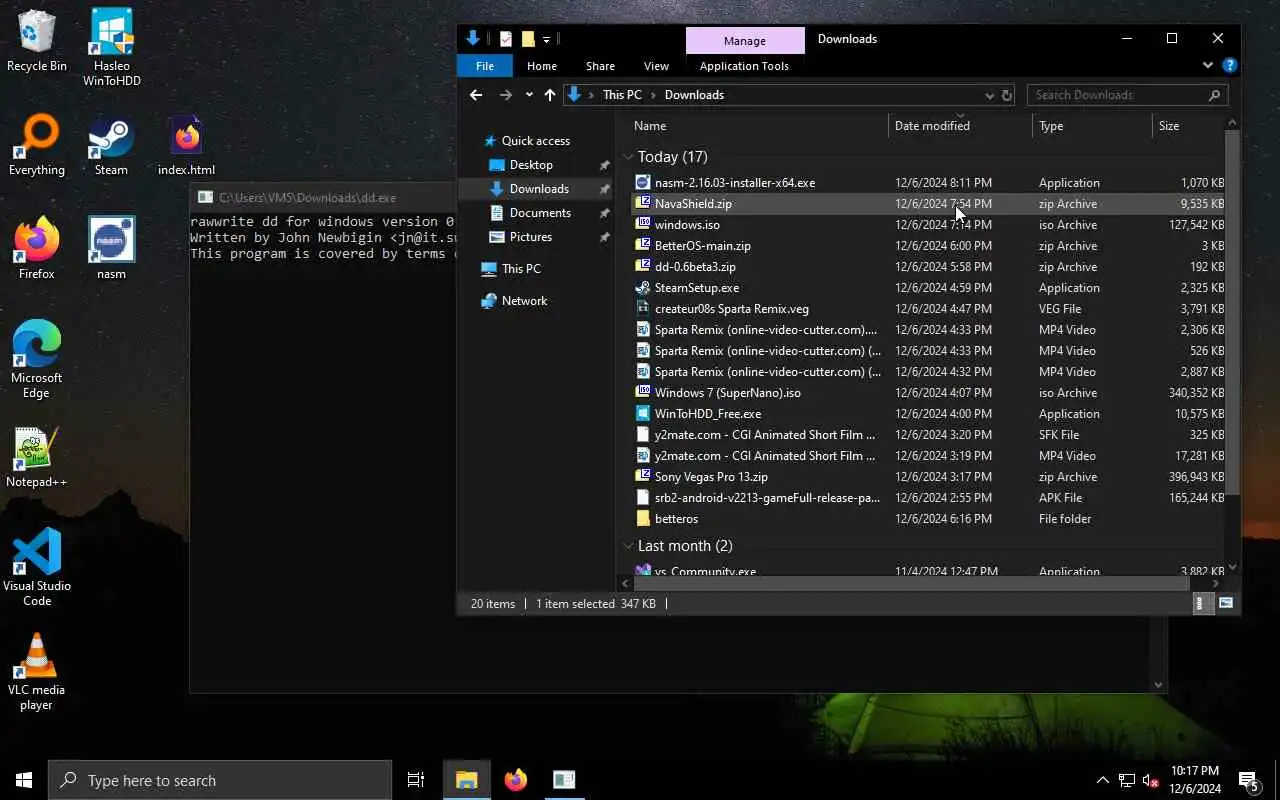Open the View ribbon tab
This screenshot has height=800, width=1280.
pyautogui.click(x=656, y=66)
